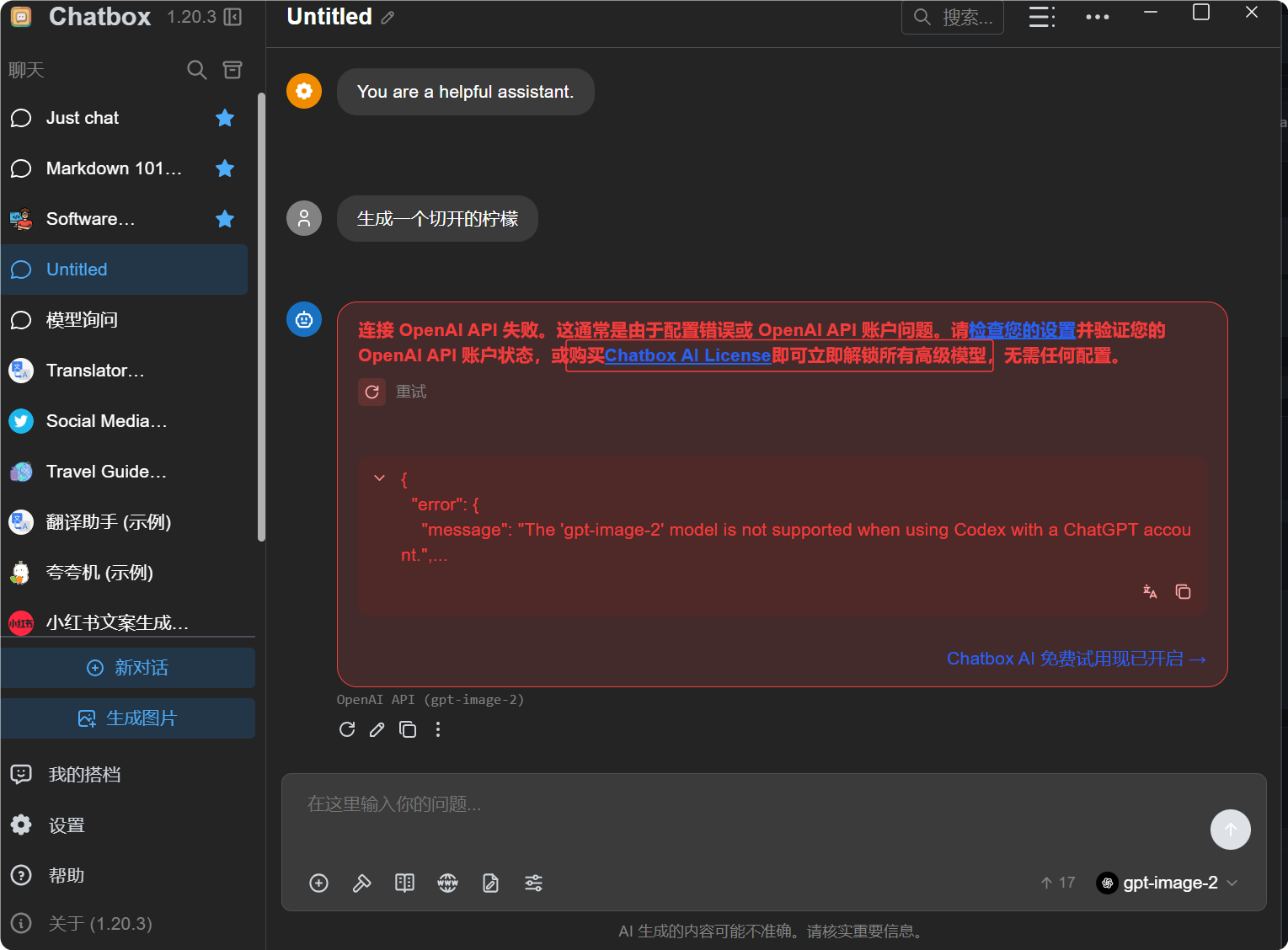Click the Chatbox logo icon
The height and width of the screenshot is (950, 1288).
21,16
